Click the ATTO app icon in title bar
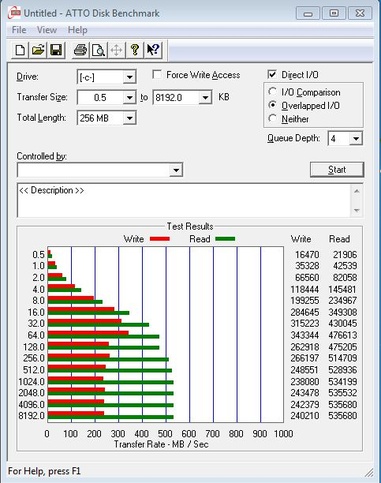 coord(14,13)
